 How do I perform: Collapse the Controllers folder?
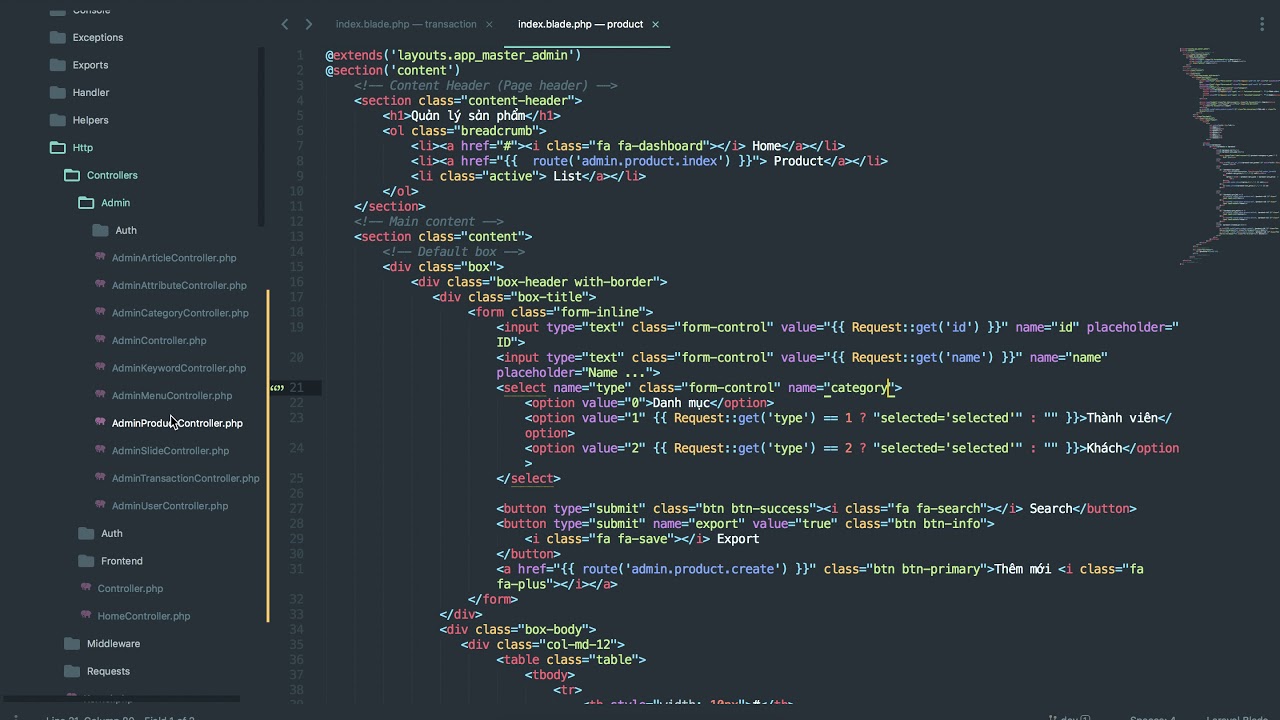112,175
